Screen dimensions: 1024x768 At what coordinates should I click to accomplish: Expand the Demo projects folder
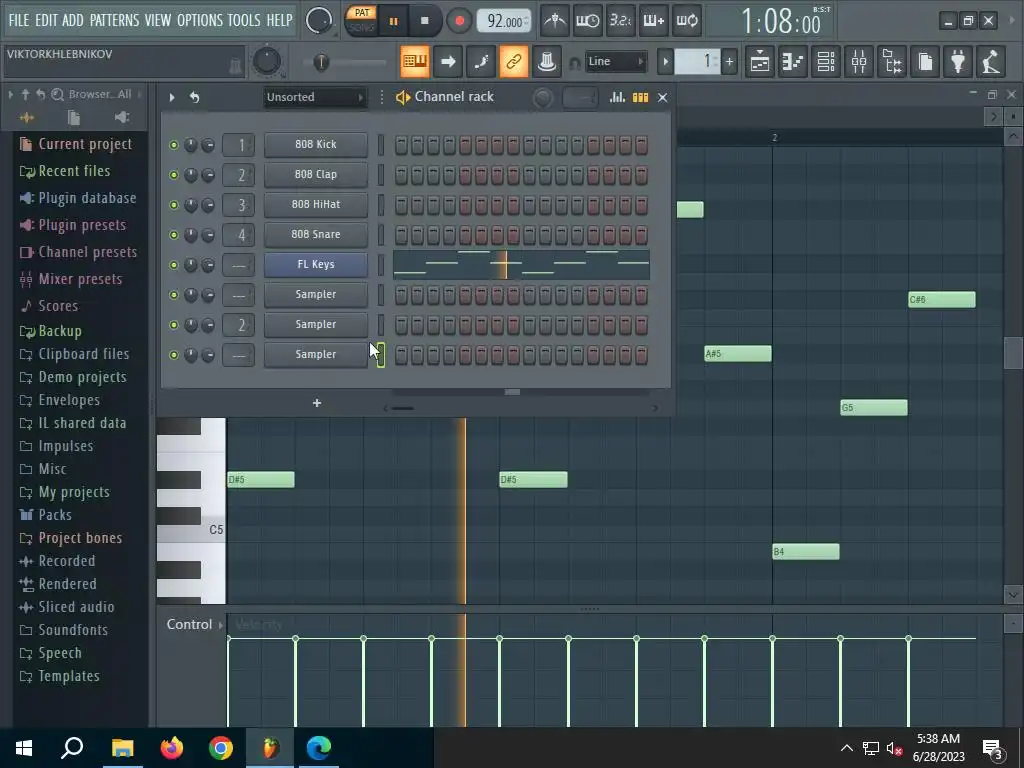(x=73, y=377)
